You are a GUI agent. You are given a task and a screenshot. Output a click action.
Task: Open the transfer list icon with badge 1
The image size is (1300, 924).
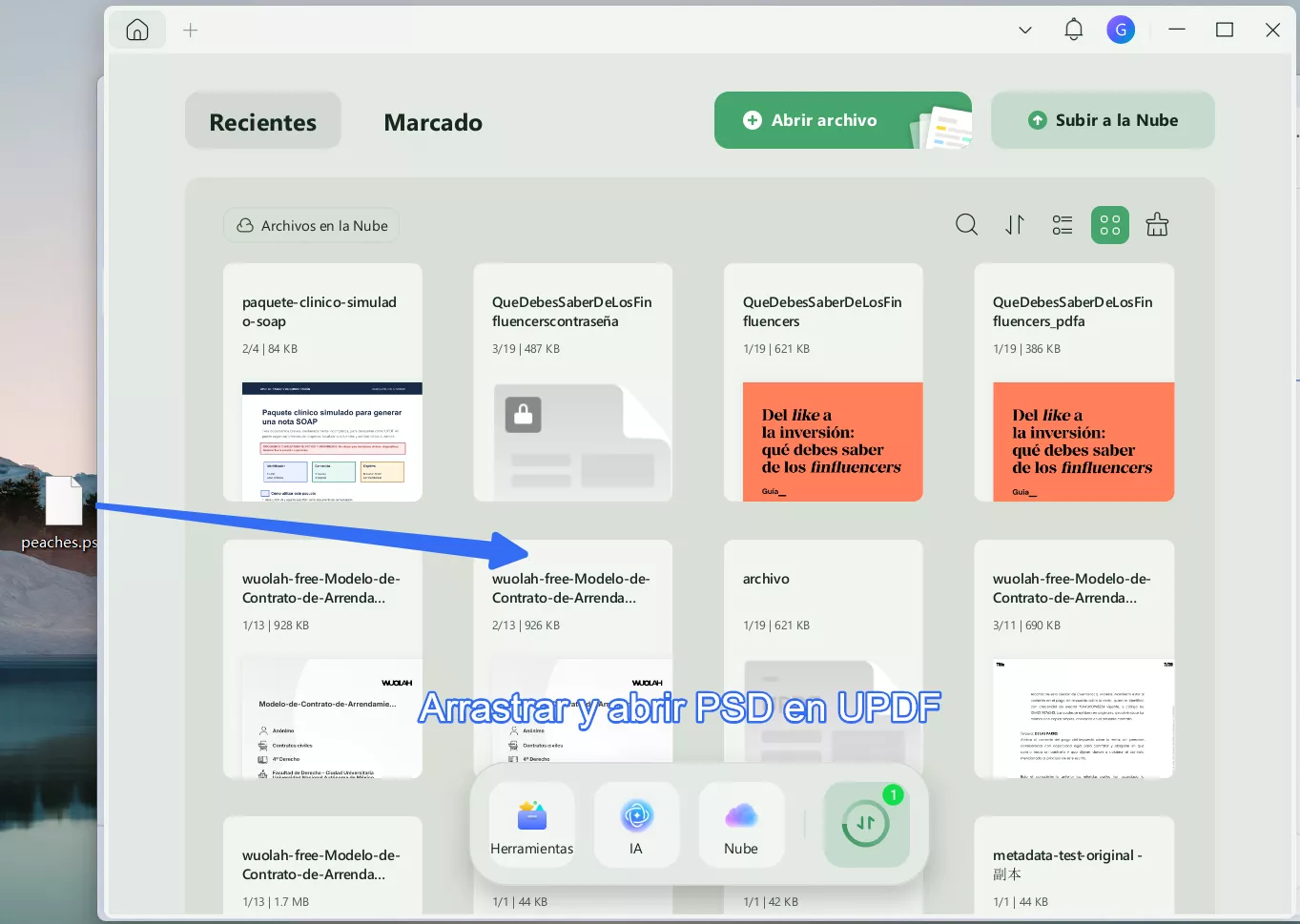pyautogui.click(x=866, y=824)
